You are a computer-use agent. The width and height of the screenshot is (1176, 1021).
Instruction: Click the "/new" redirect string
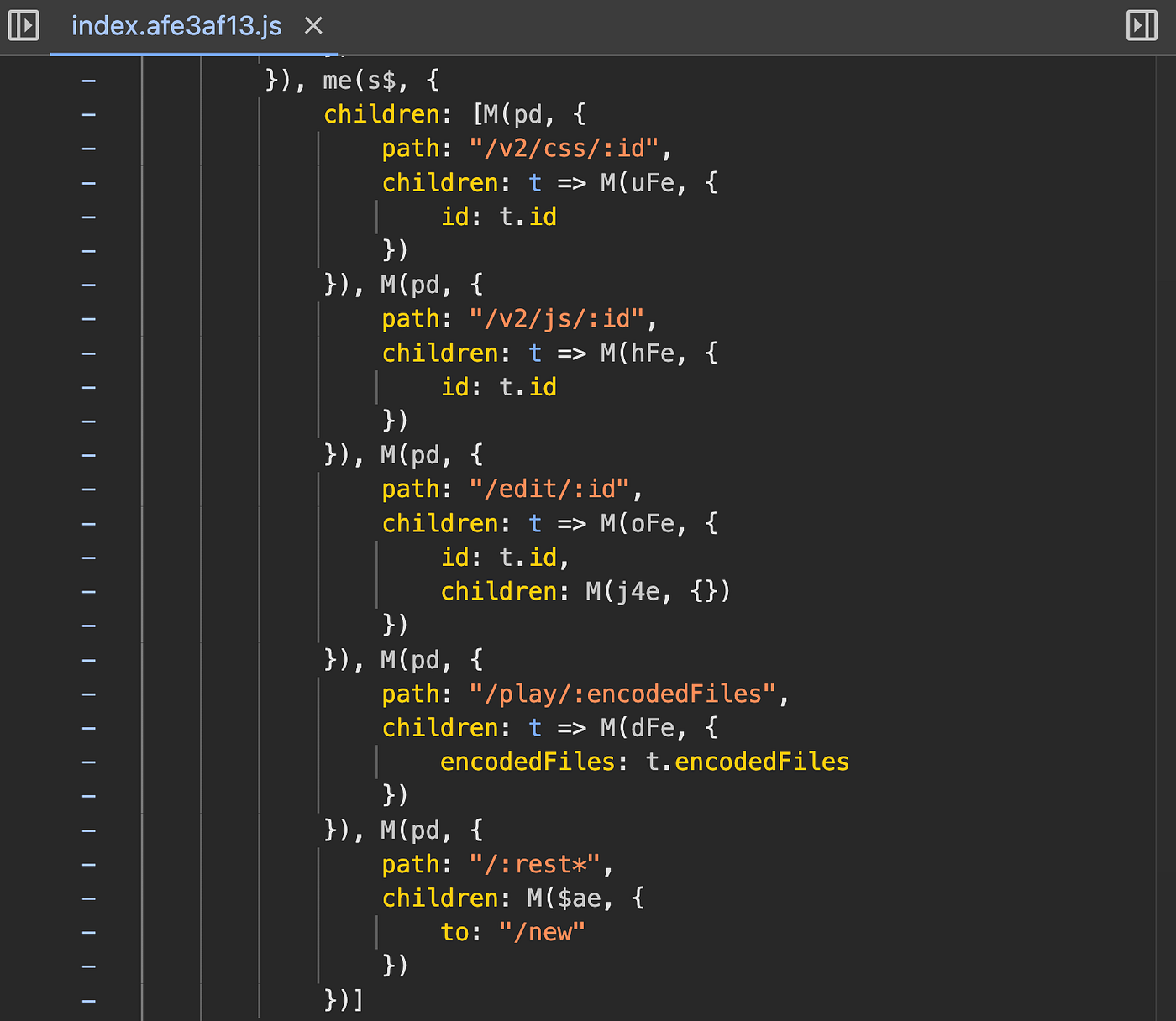tap(542, 932)
